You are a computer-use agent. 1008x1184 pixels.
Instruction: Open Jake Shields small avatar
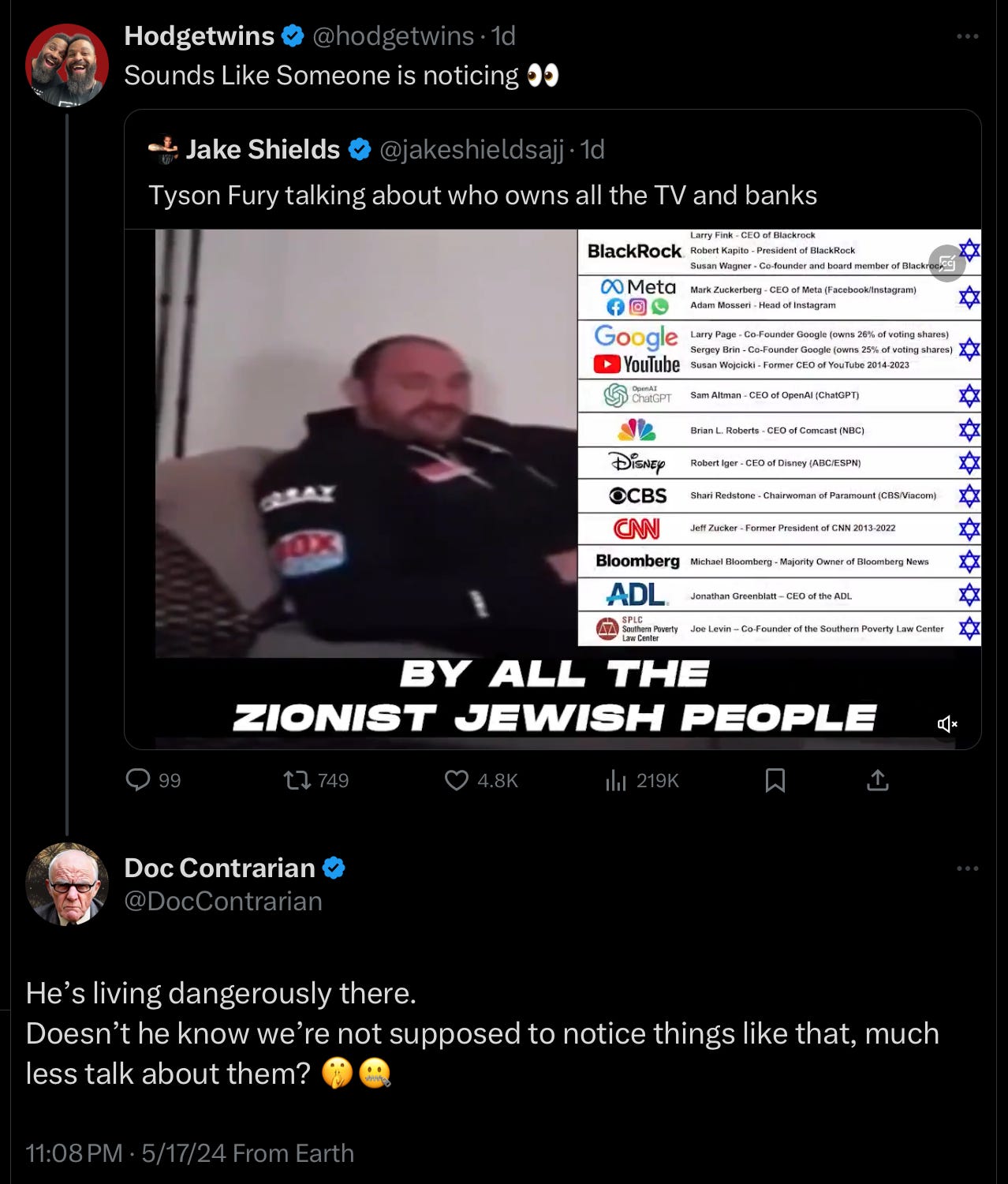pos(165,149)
